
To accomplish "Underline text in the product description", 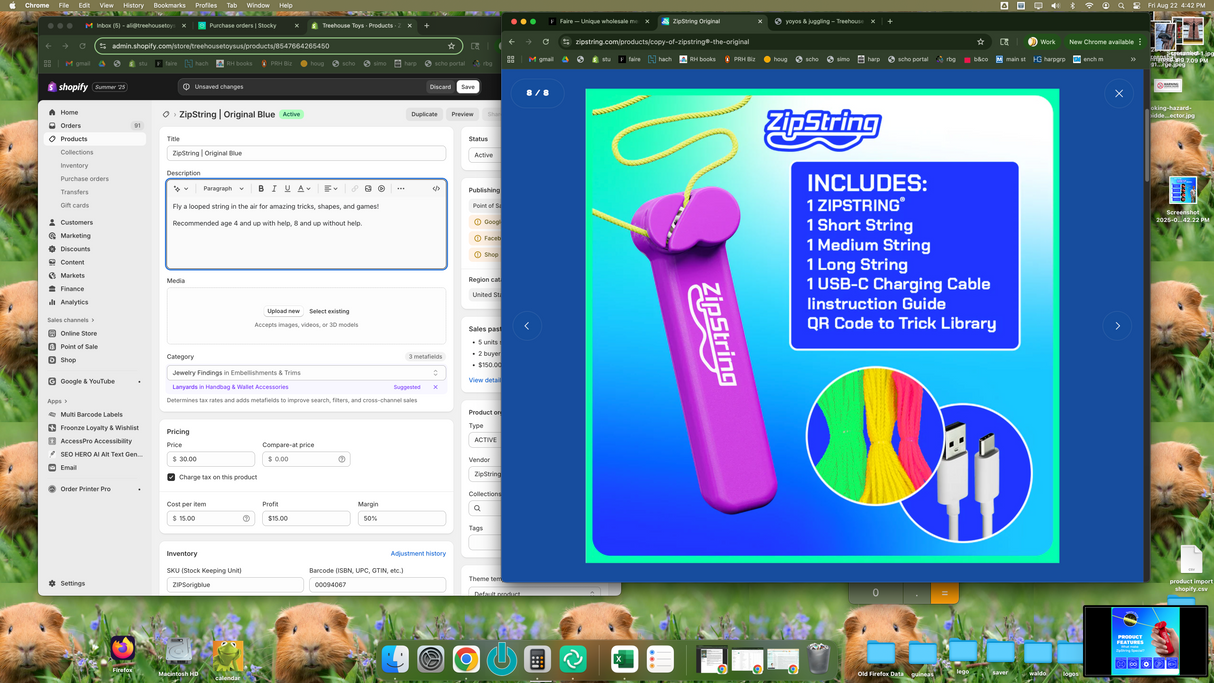I will coord(288,188).
